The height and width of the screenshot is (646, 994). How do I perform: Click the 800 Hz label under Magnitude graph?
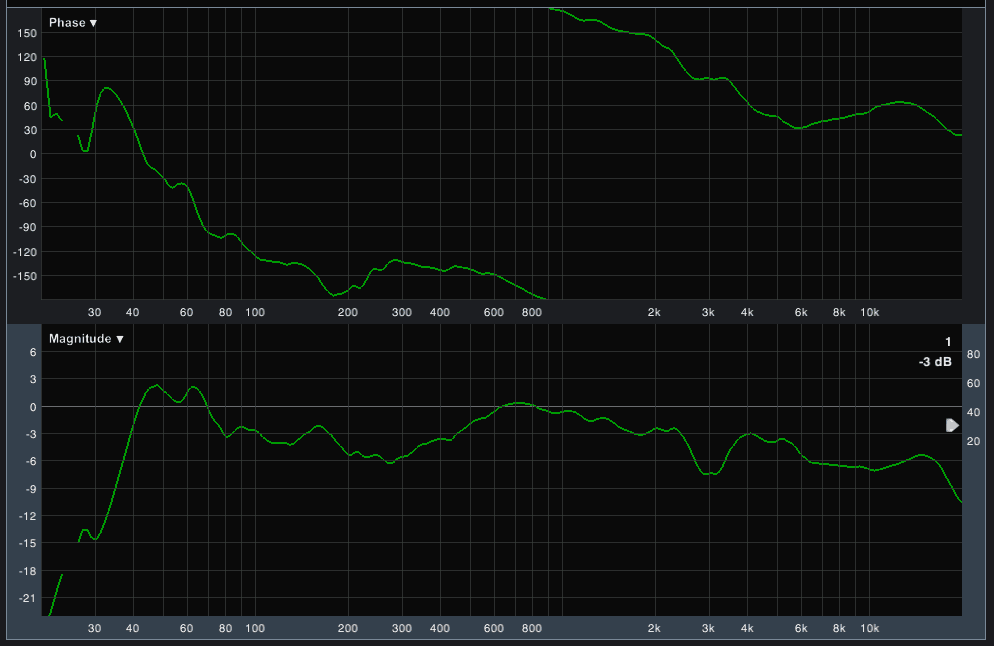coord(531,629)
